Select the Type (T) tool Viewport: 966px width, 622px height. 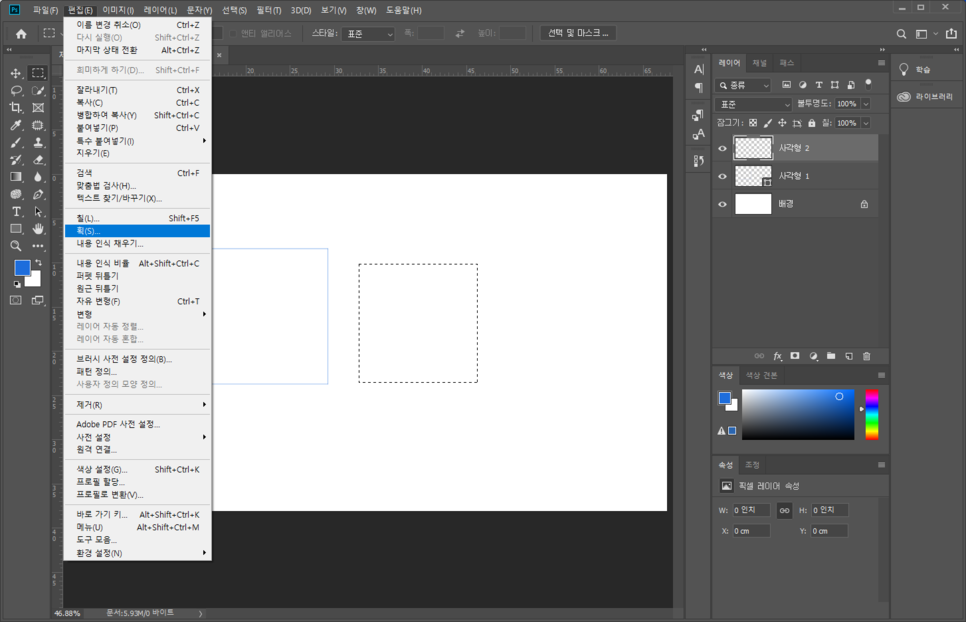coord(16,212)
